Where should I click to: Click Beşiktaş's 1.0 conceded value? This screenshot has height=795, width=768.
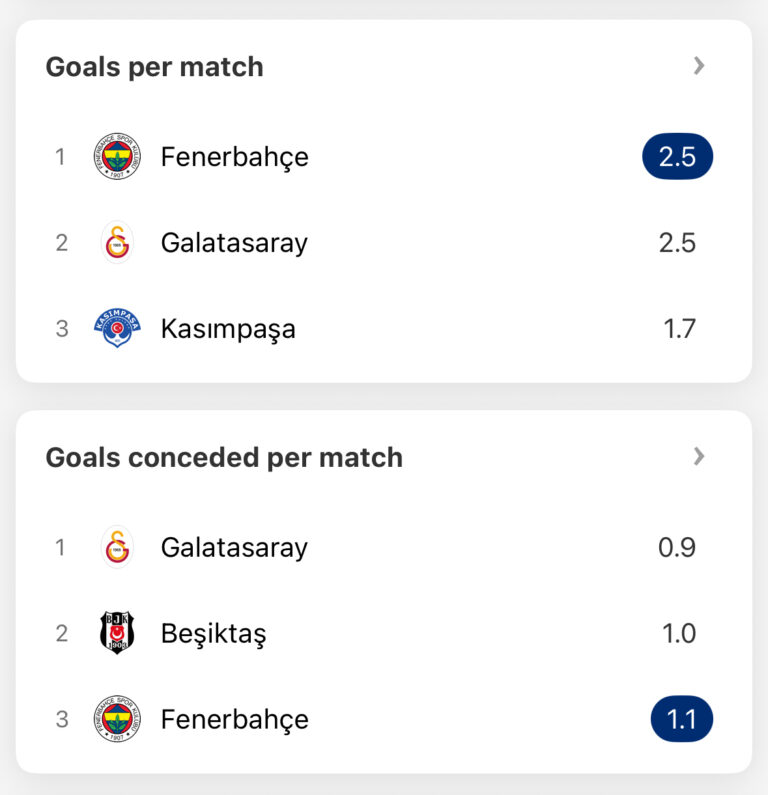click(x=679, y=633)
